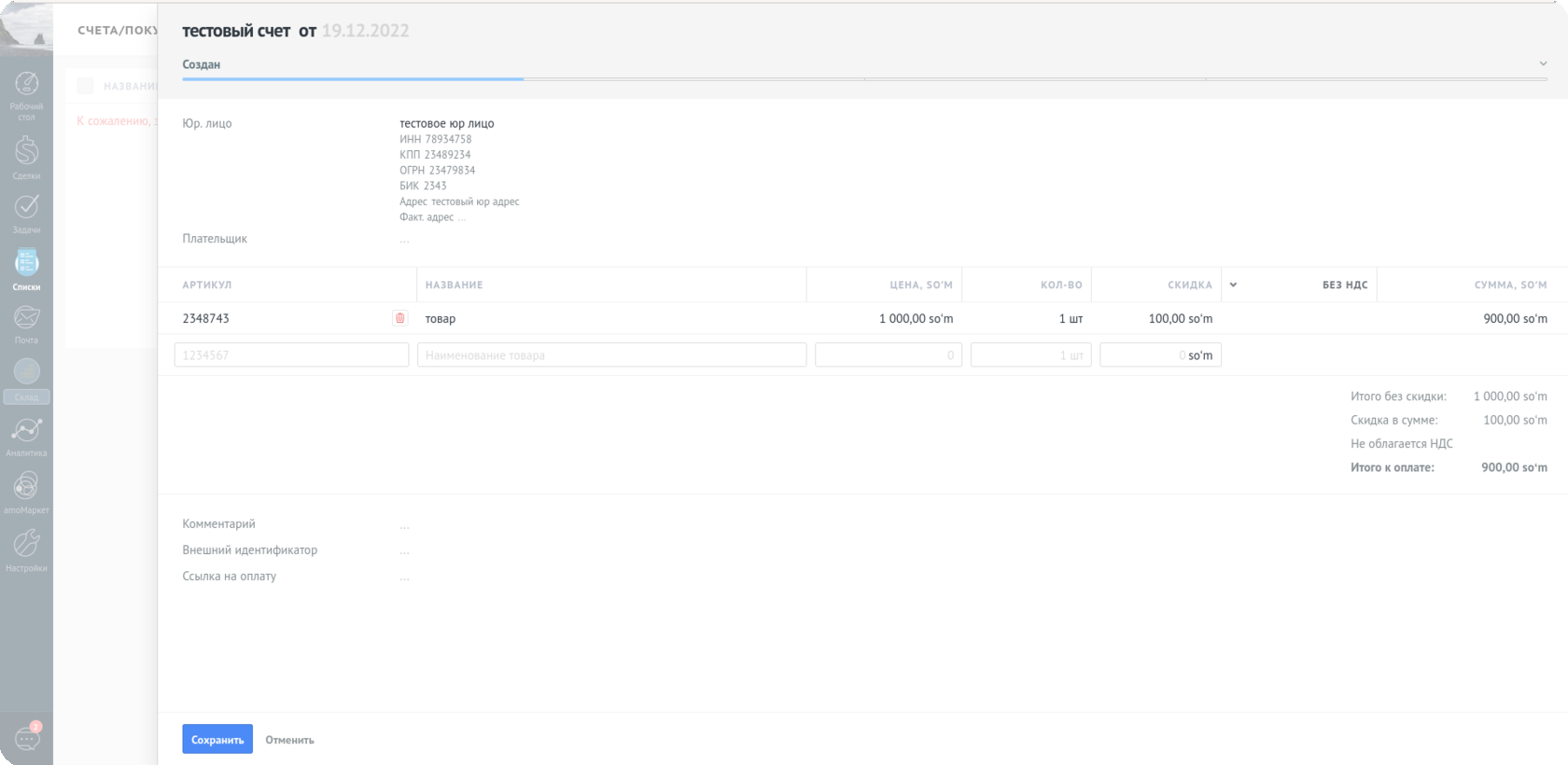The image size is (1568, 765).
Task: Delete item 2348743 with trash icon
Action: [400, 318]
